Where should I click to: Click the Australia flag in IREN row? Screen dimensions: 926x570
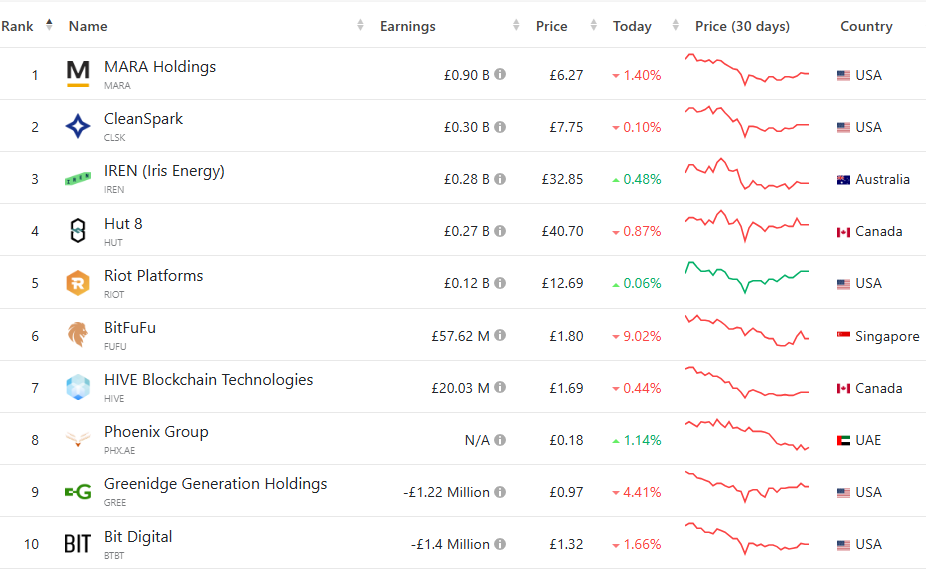tap(843, 180)
